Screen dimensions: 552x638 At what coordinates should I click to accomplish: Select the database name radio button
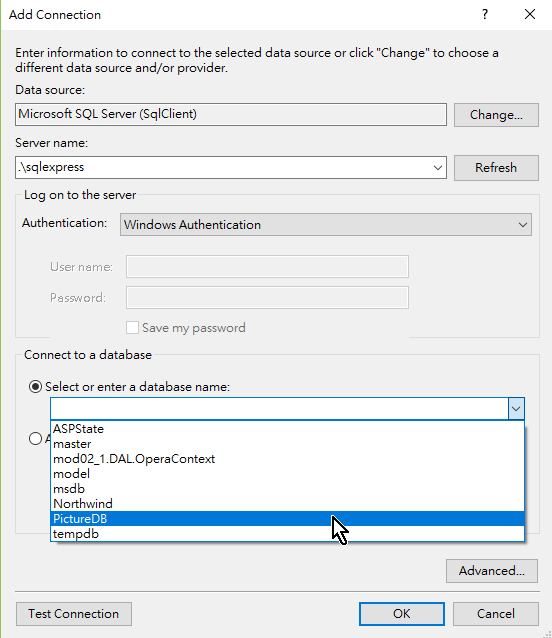(35, 387)
